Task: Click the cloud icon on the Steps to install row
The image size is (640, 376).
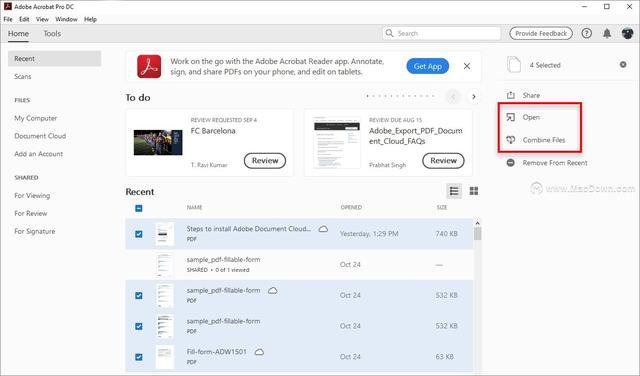Action: [x=323, y=229]
